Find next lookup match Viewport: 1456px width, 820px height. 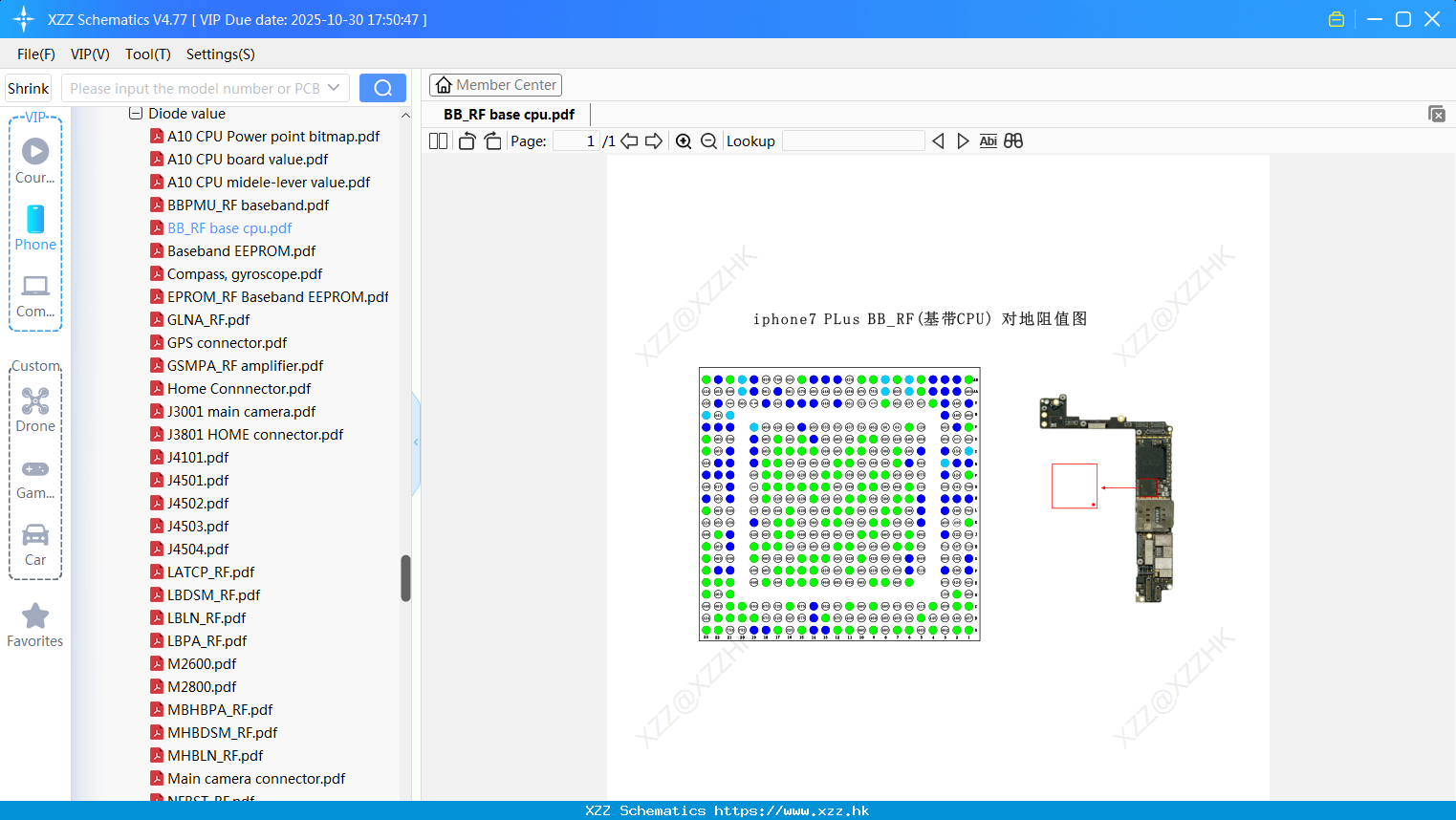pyautogui.click(x=963, y=141)
